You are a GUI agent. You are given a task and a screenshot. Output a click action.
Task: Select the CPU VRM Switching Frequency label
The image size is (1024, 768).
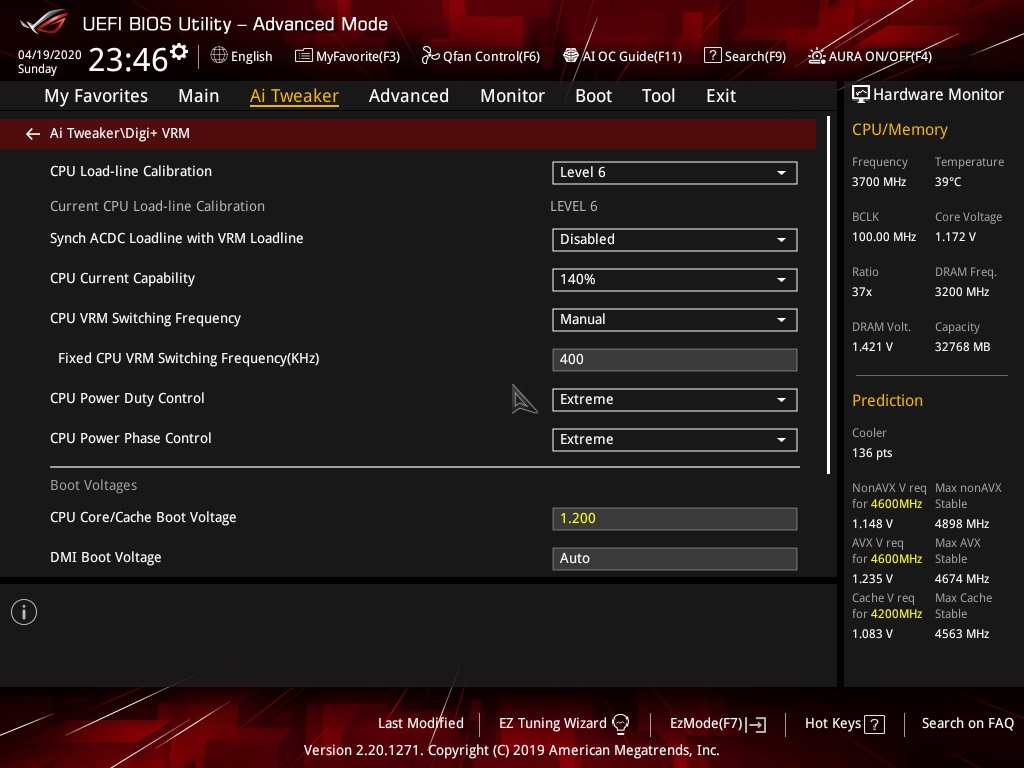pos(145,318)
